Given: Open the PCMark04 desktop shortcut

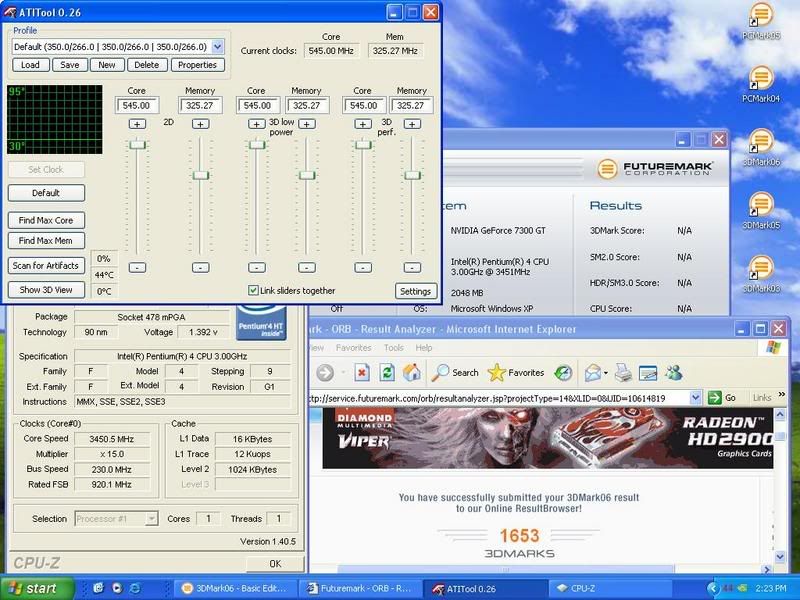Looking at the screenshot, I should click(x=761, y=84).
